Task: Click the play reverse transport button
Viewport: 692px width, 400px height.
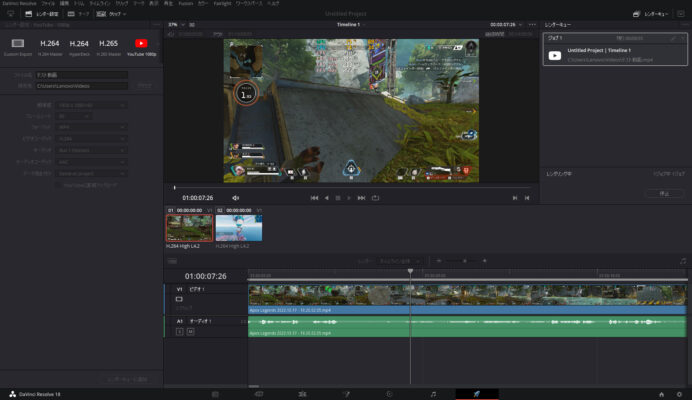Action: pos(327,198)
